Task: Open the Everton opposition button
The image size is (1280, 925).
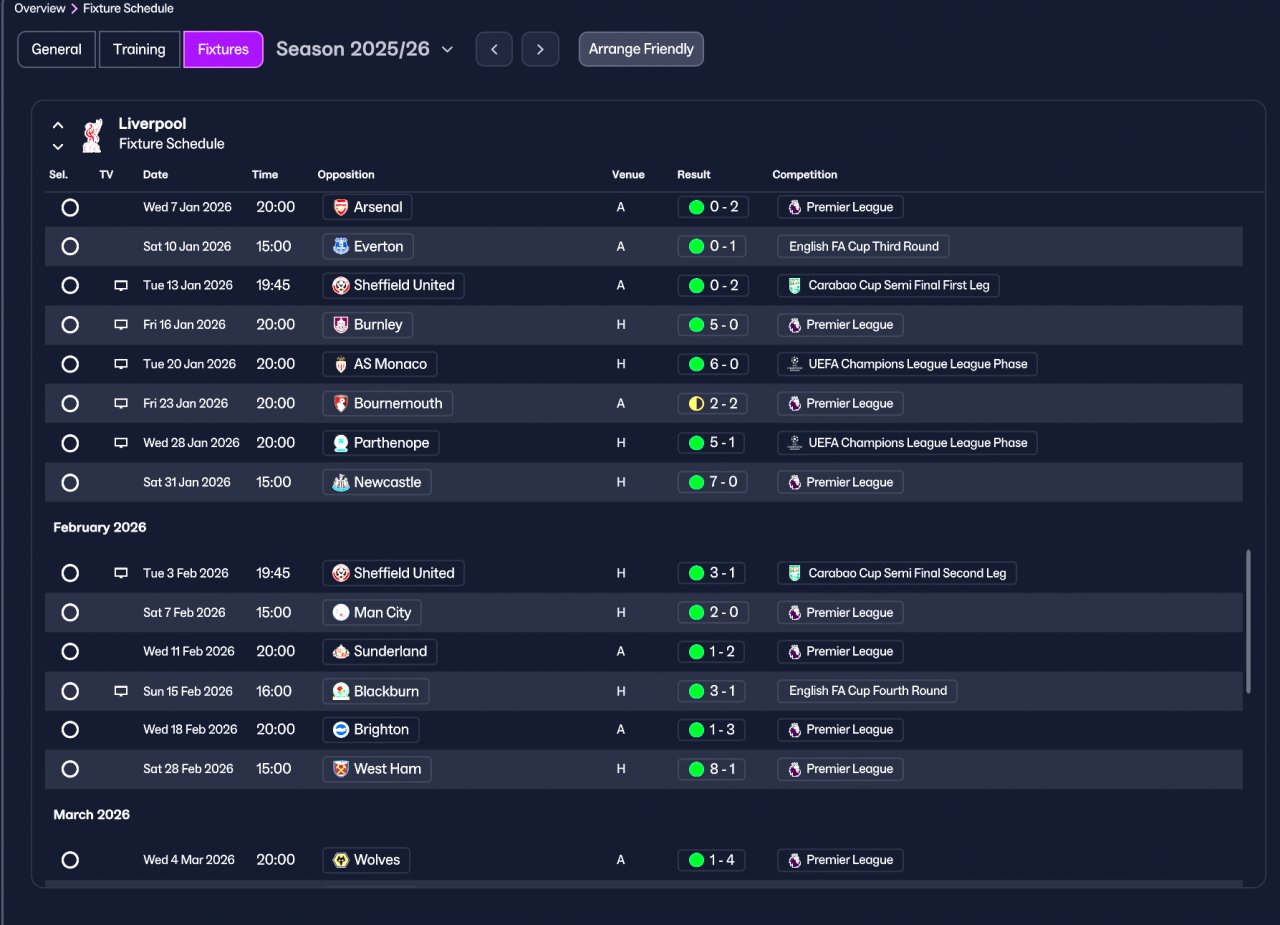Action: pos(368,246)
